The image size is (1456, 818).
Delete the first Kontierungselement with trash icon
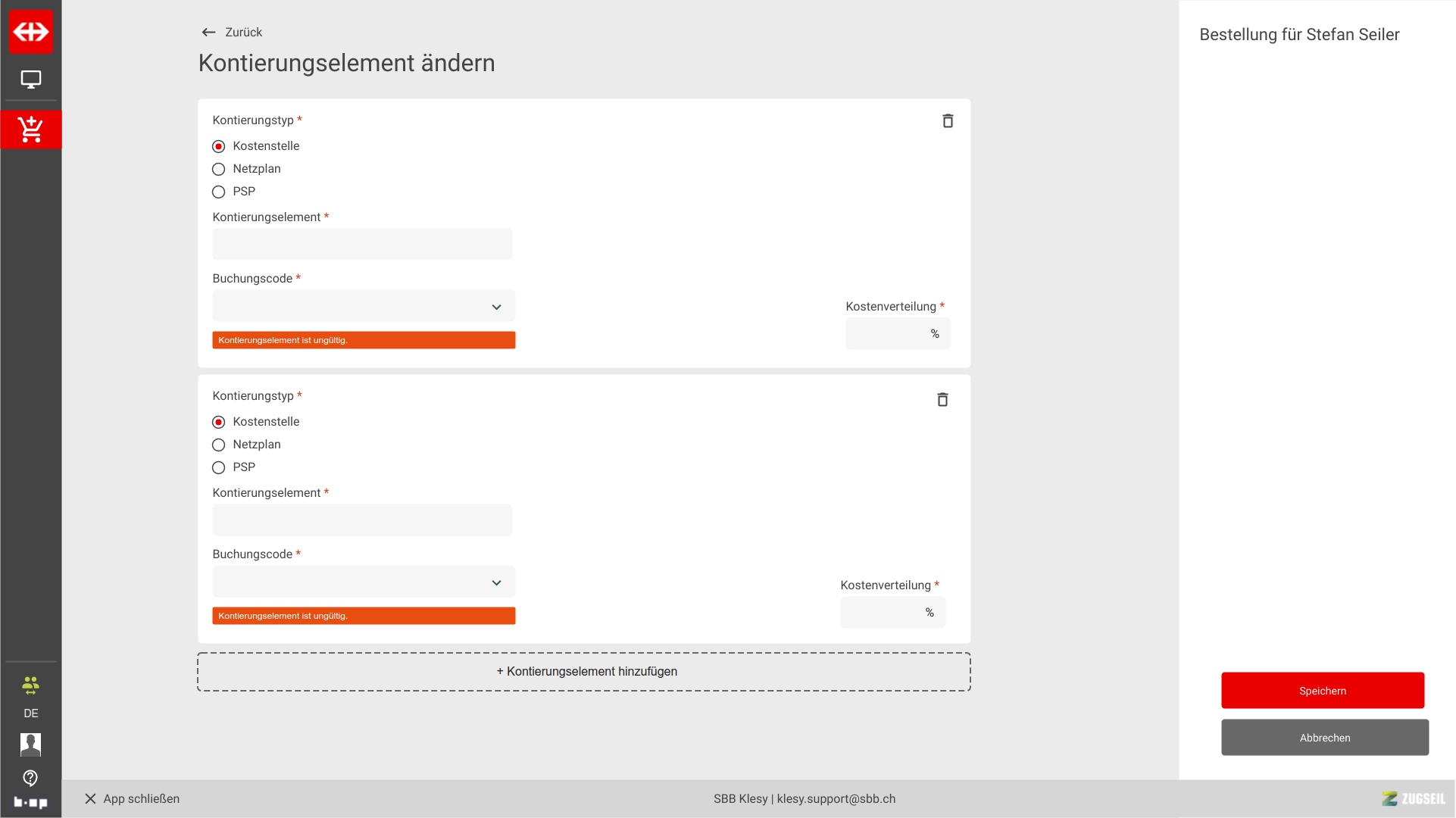point(948,121)
